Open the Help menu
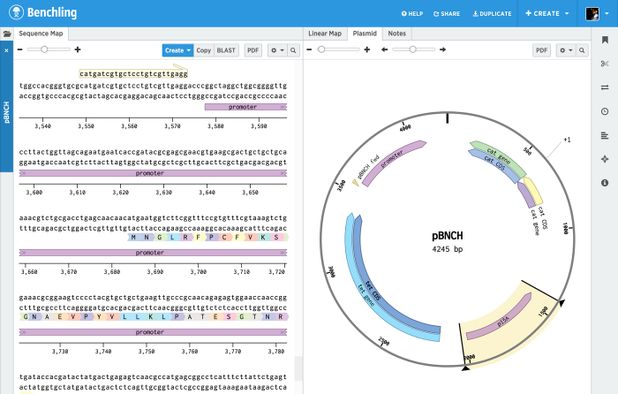 (x=412, y=13)
